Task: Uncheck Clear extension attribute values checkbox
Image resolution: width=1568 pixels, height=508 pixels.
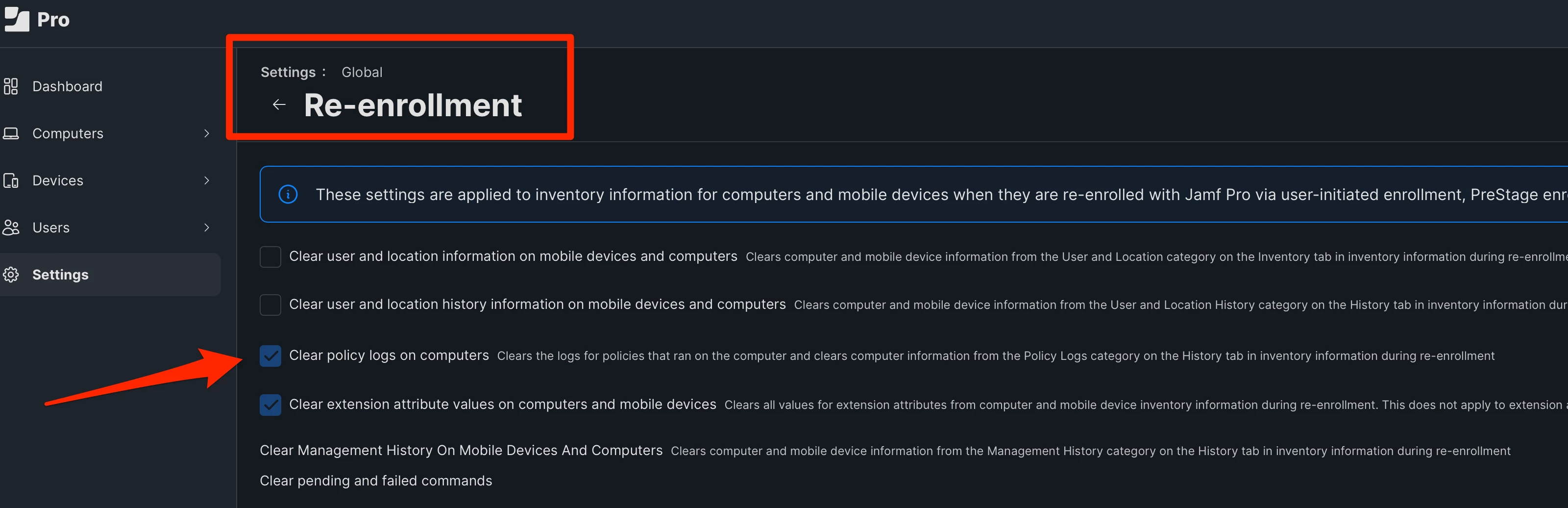Action: pyautogui.click(x=270, y=405)
